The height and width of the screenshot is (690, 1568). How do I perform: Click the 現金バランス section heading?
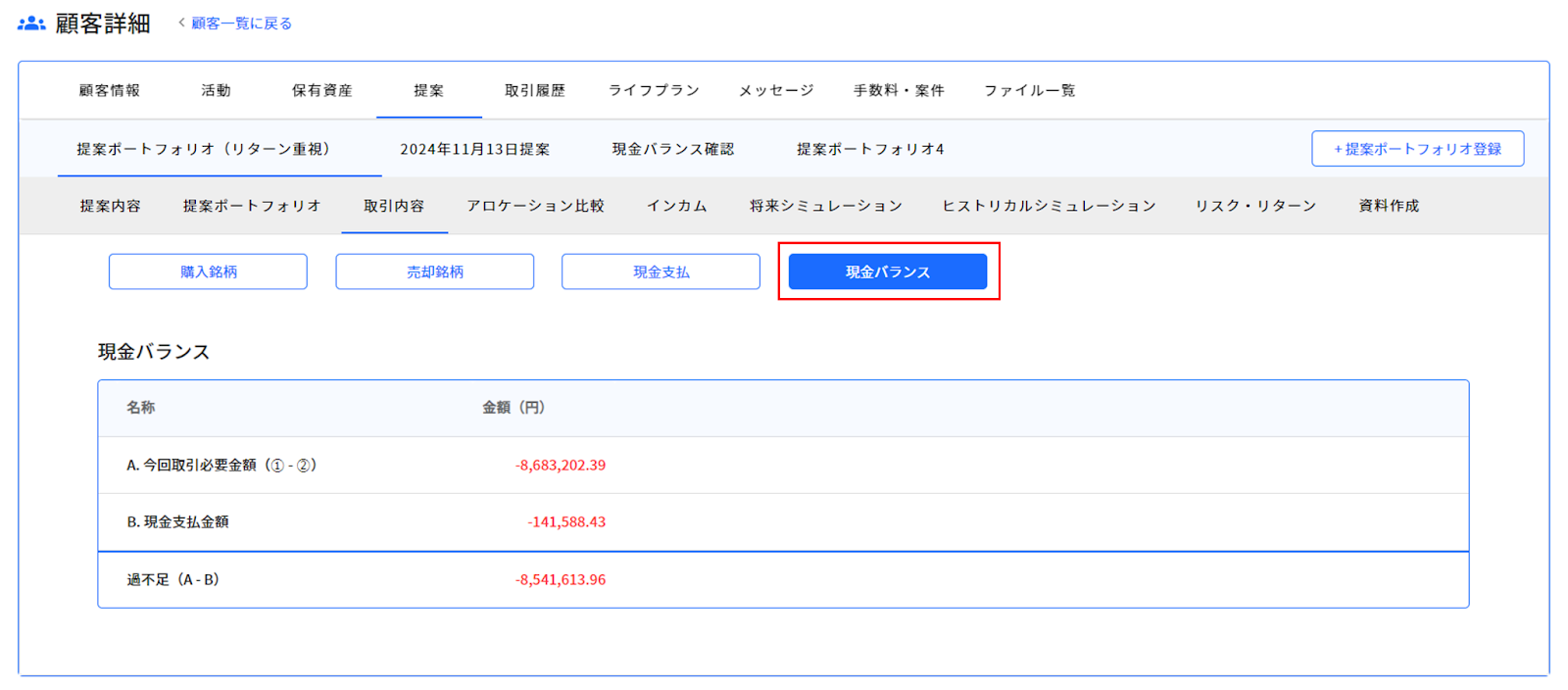(154, 352)
